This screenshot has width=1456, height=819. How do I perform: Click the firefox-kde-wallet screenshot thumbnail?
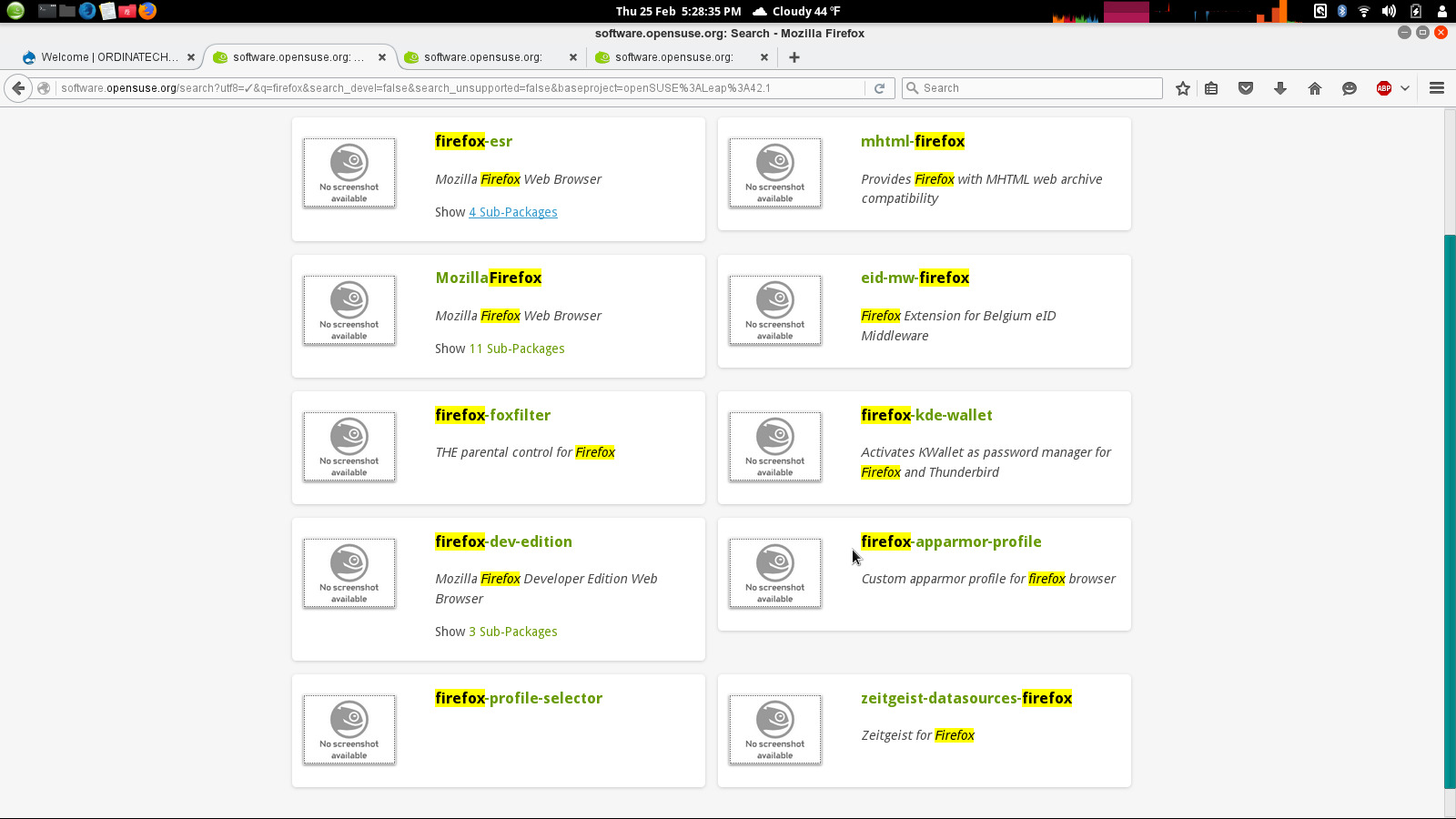775,447
